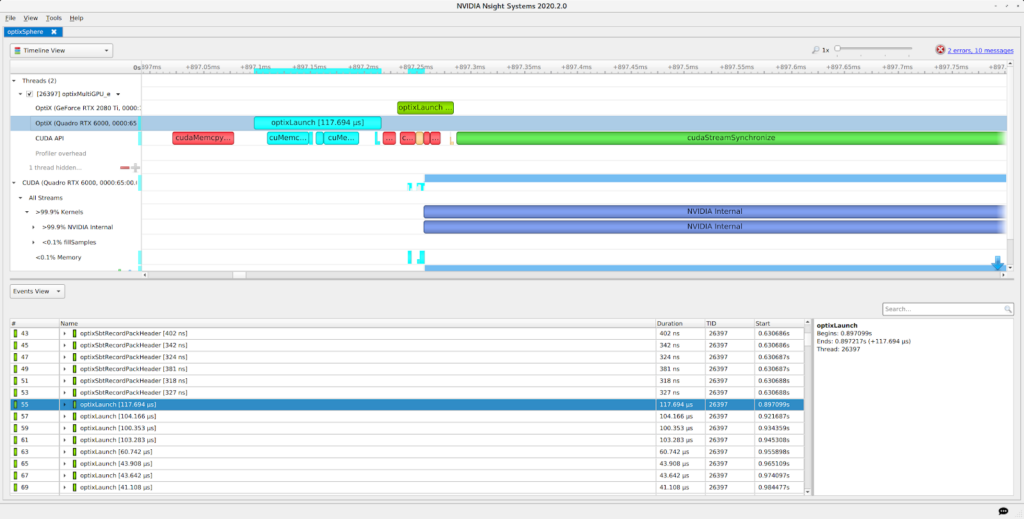Click the zoom magnifier icon next to 1x

816,49
